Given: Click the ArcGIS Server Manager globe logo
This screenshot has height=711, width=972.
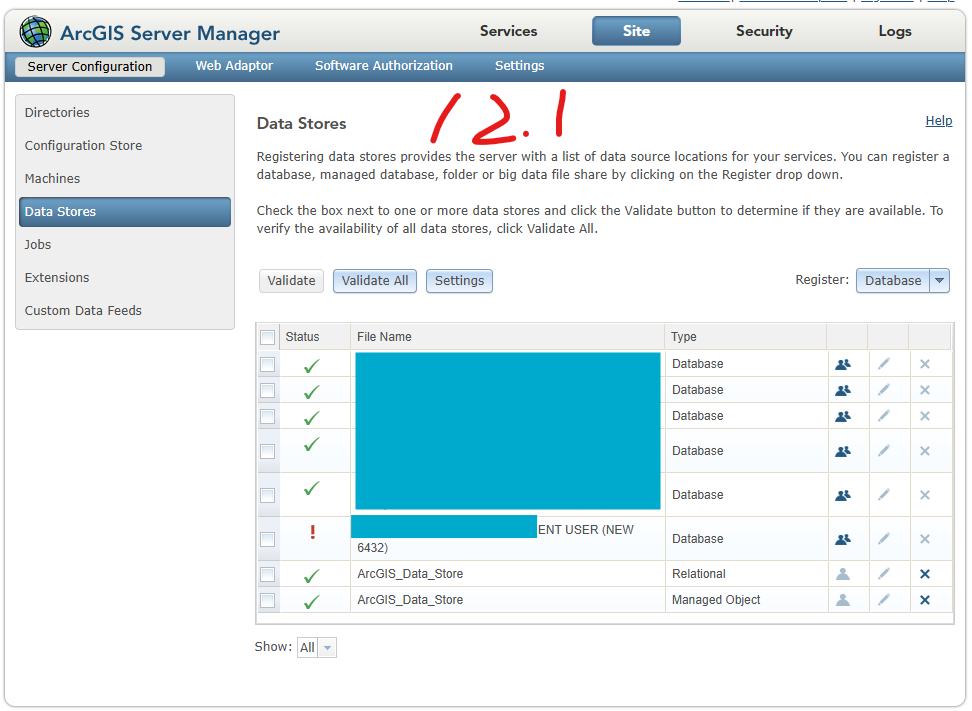Looking at the screenshot, I should click(x=35, y=32).
